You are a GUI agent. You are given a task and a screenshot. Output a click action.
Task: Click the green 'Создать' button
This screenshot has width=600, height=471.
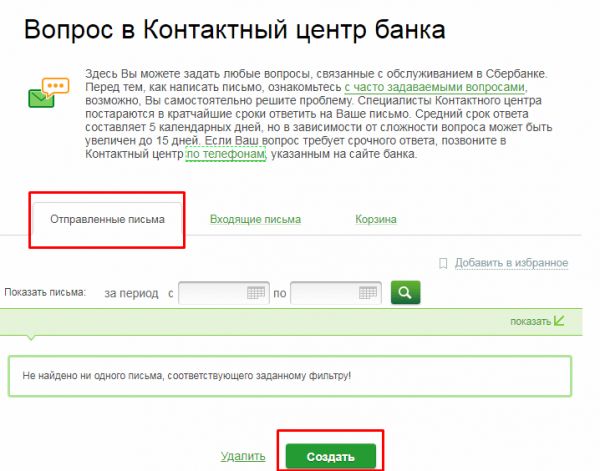click(331, 456)
